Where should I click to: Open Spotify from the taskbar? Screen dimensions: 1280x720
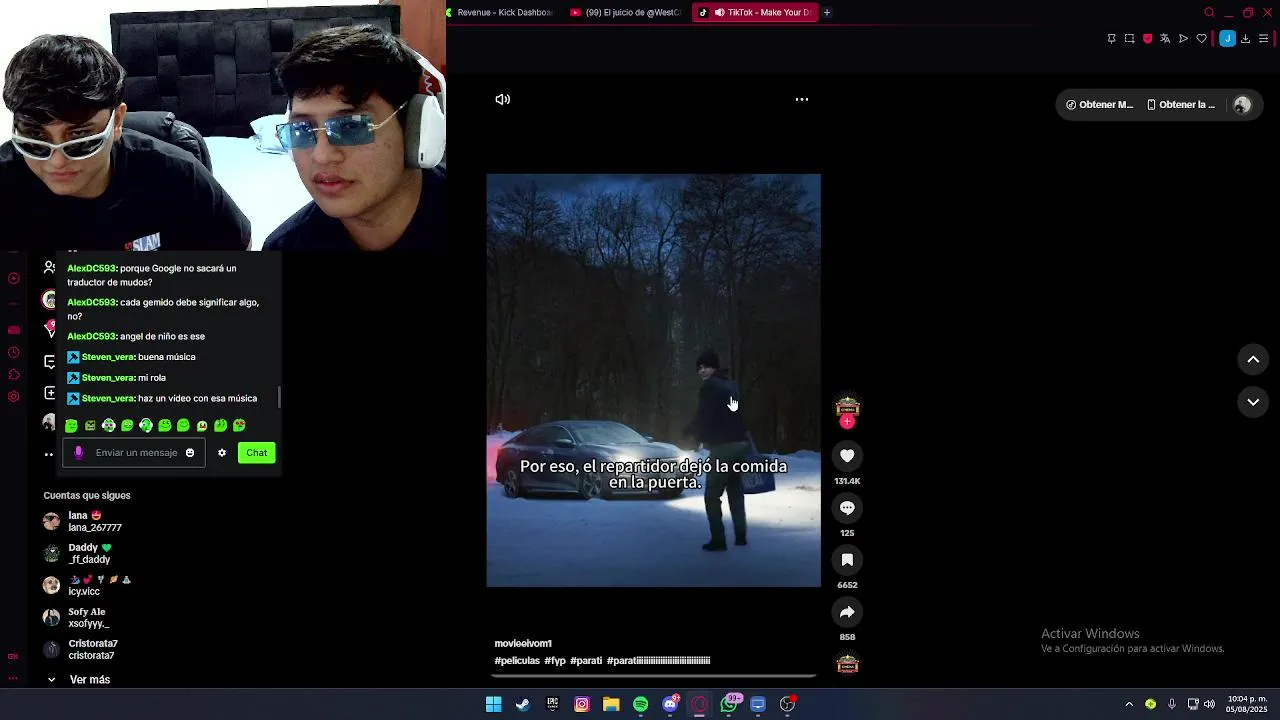coord(640,704)
